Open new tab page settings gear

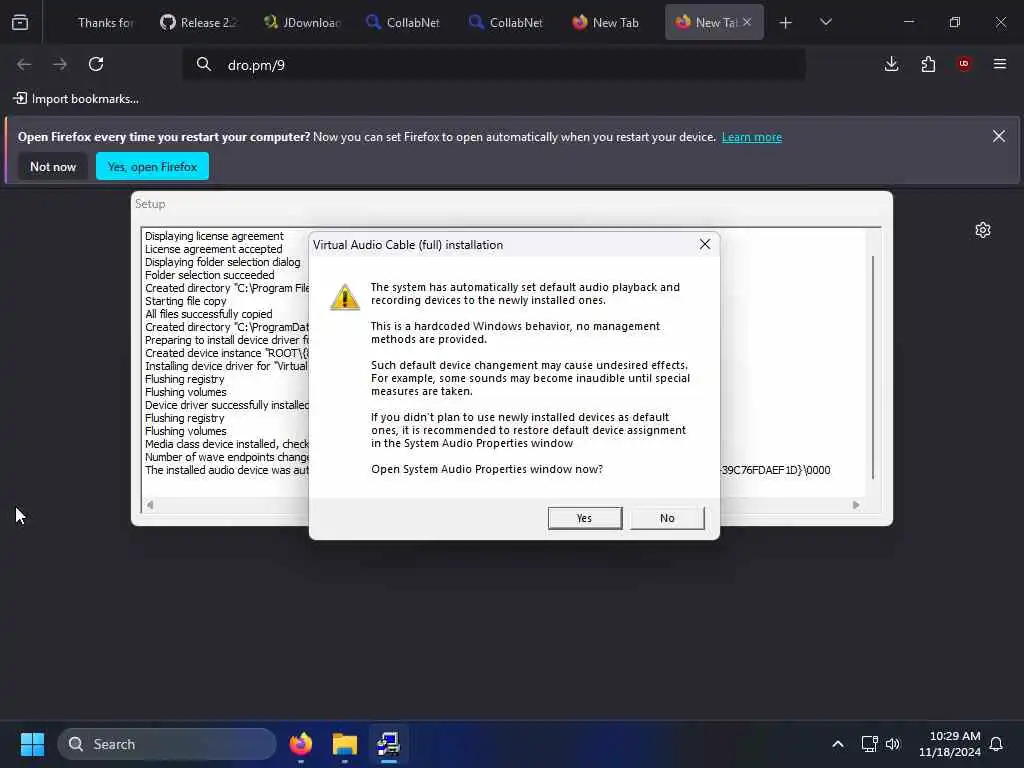coord(983,230)
